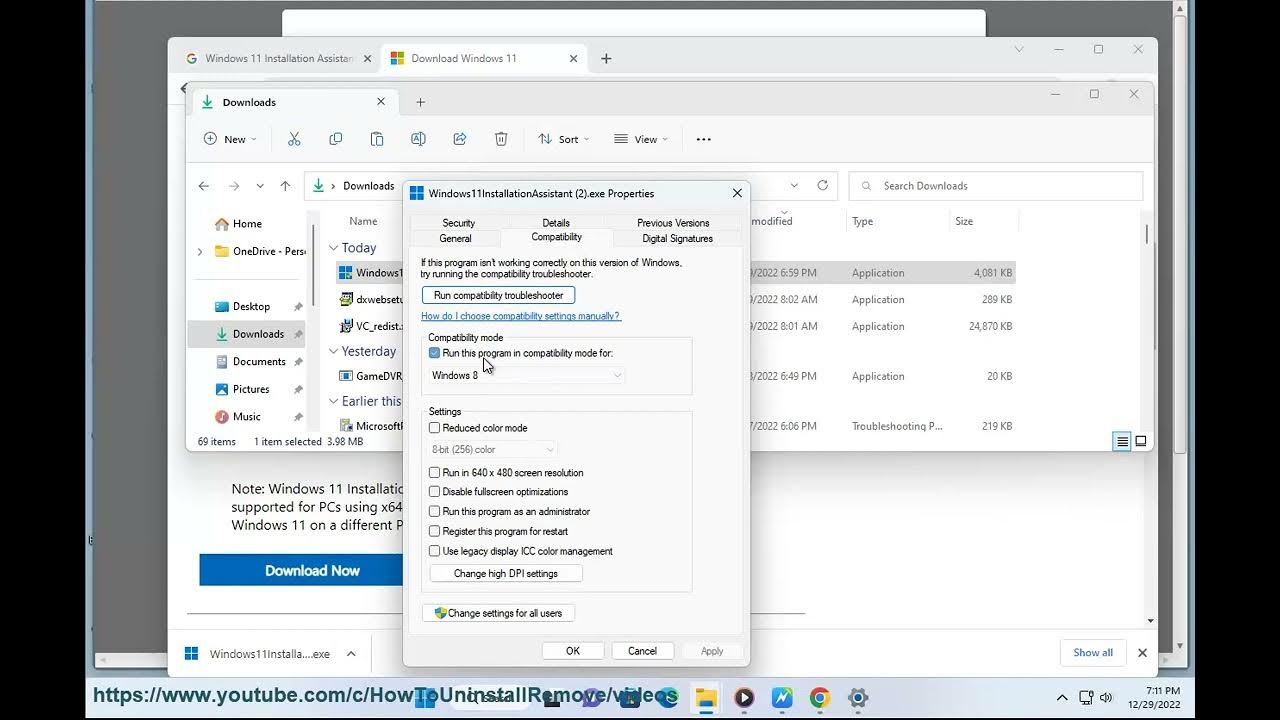Screen dimensions: 1280x720
Task: Uncheck Run this program in compatibility mode
Action: pyautogui.click(x=434, y=353)
